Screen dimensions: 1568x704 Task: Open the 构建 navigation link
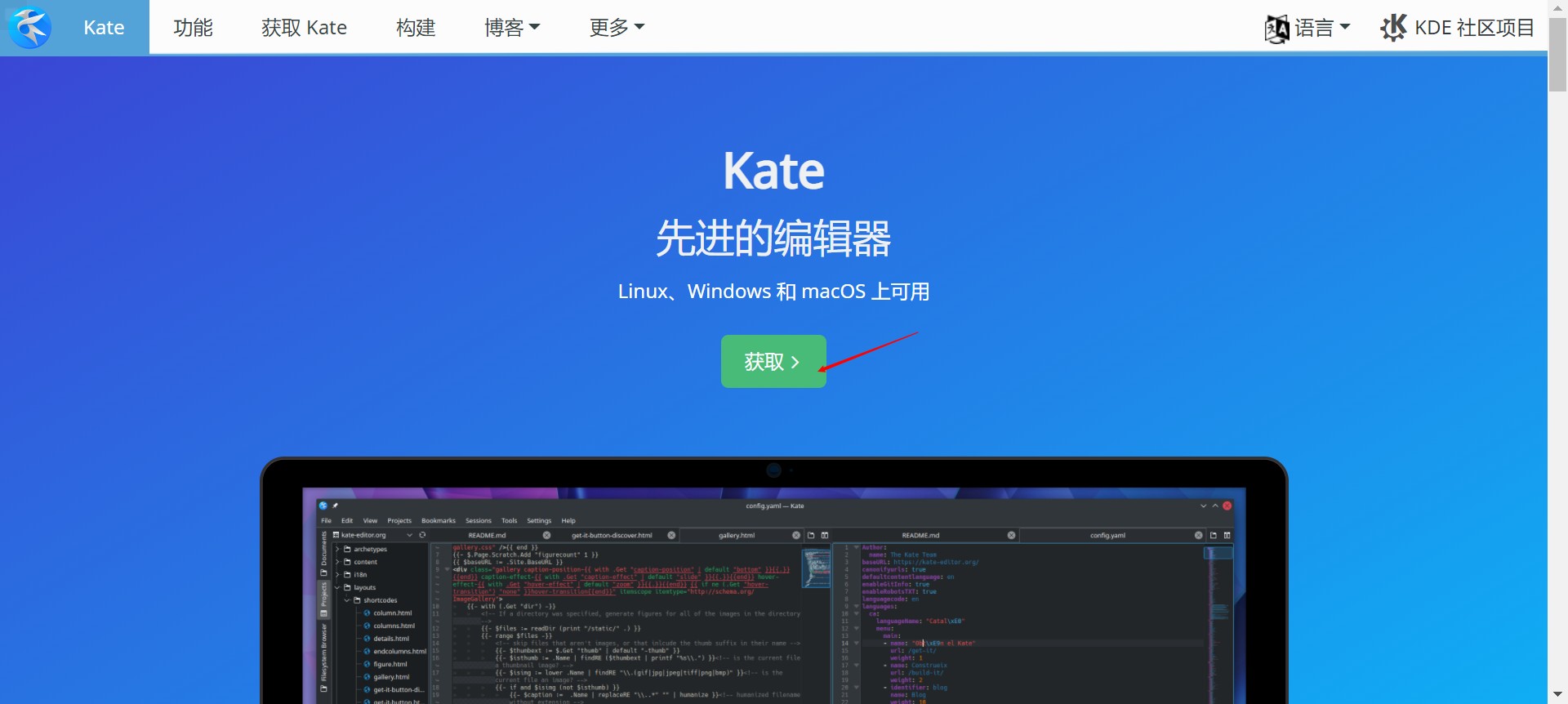(x=416, y=28)
